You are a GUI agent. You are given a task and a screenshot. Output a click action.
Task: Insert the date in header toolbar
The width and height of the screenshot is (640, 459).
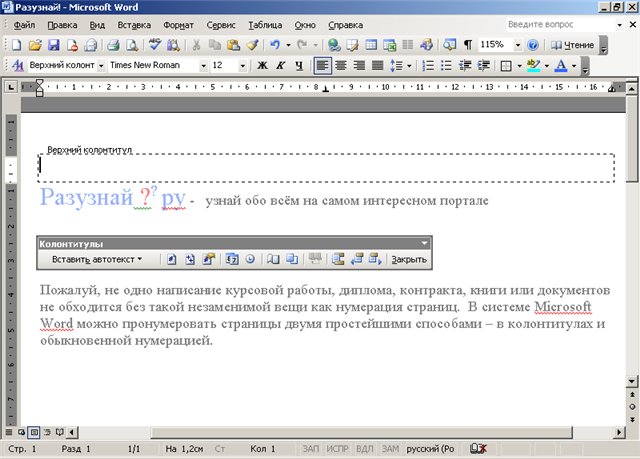[x=232, y=259]
